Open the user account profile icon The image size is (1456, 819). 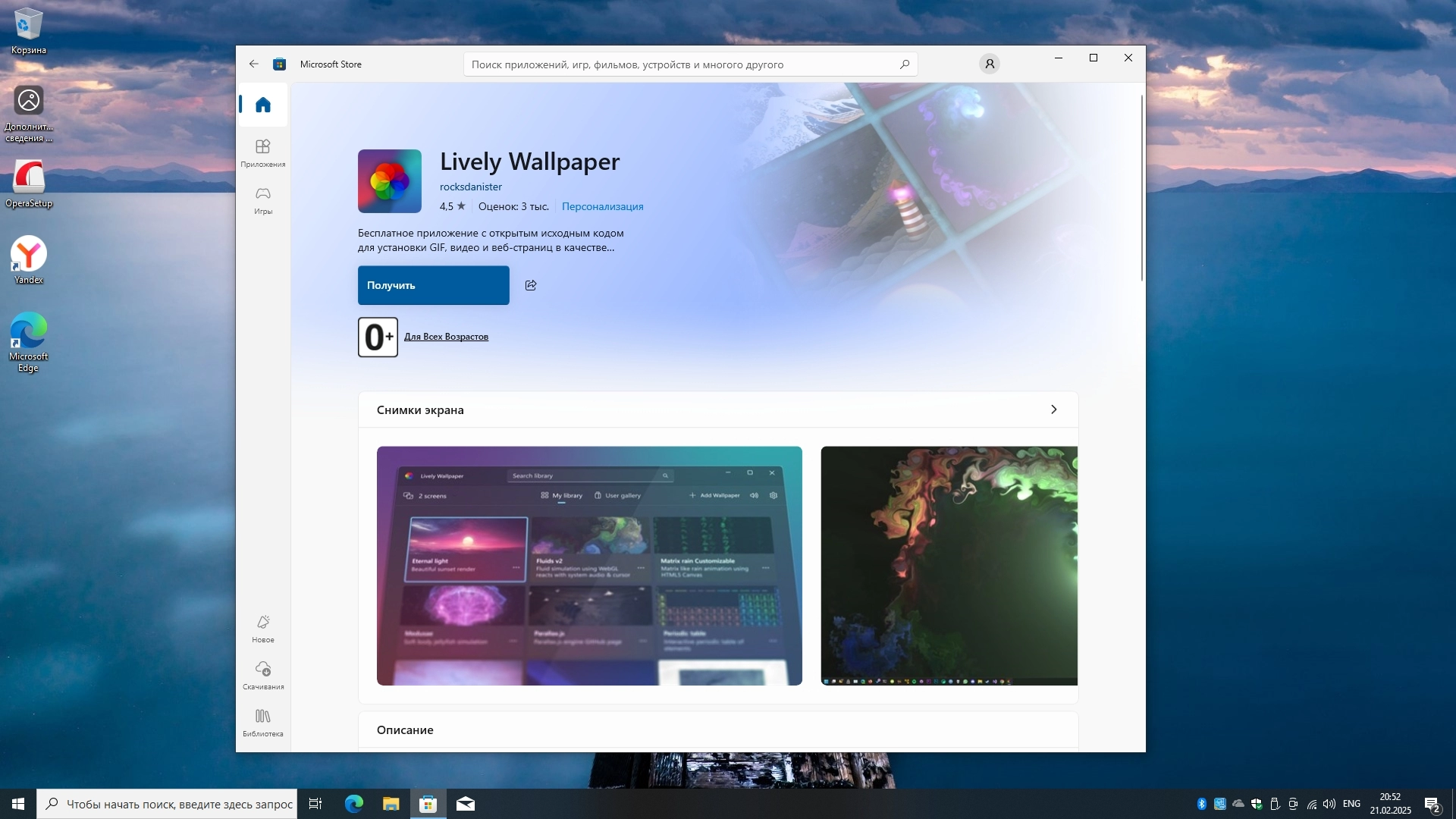(990, 64)
